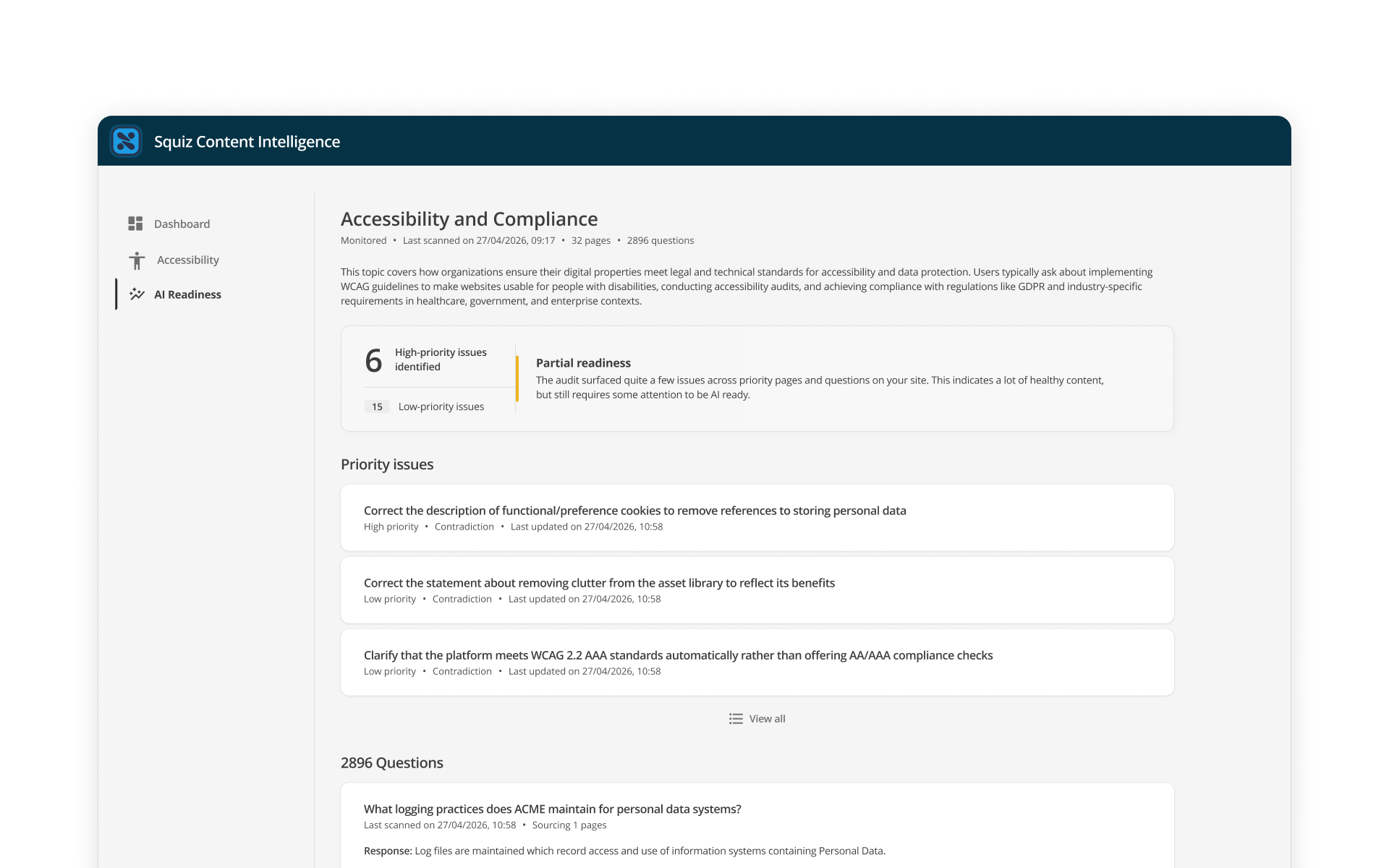Open the question about ACME logging practices

[552, 809]
